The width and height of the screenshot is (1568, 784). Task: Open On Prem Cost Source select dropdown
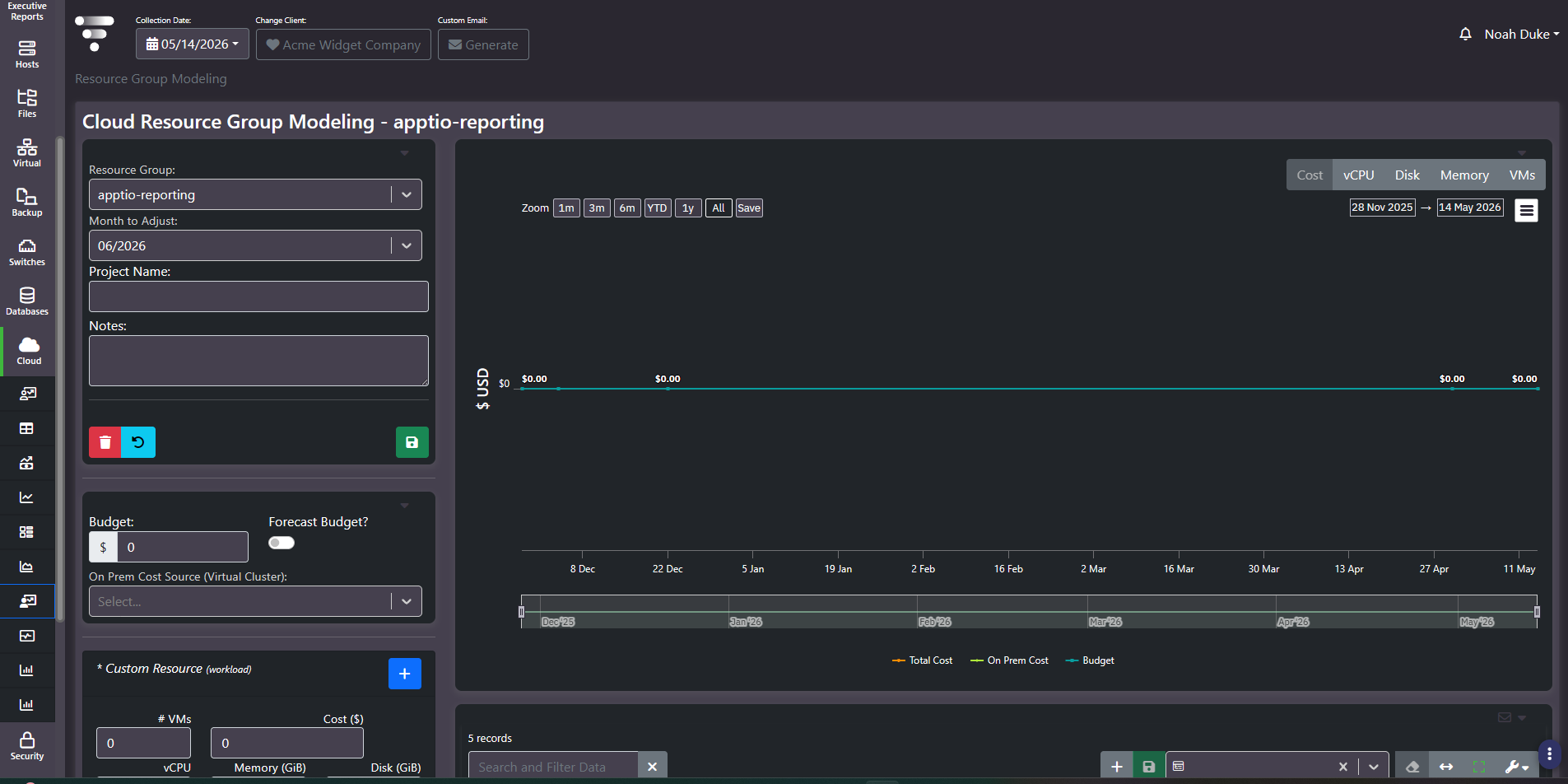click(255, 601)
